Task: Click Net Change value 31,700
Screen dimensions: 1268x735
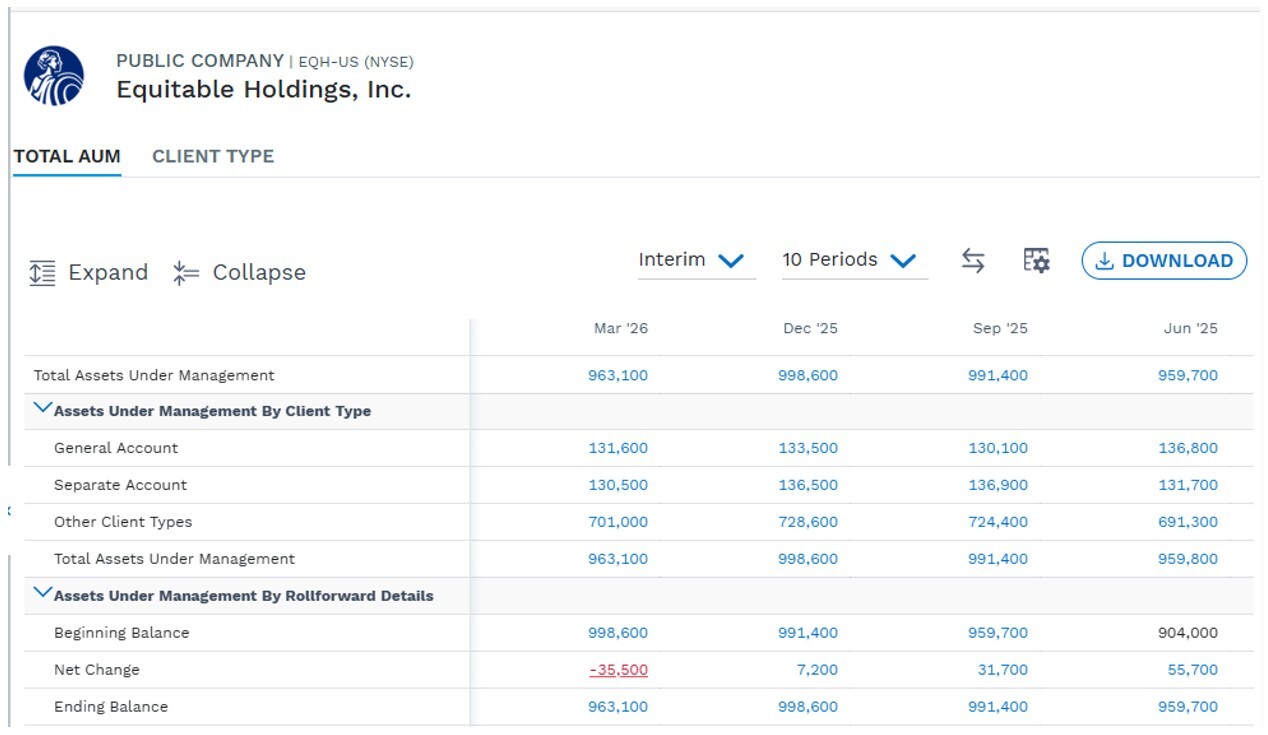Action: (x=1002, y=670)
